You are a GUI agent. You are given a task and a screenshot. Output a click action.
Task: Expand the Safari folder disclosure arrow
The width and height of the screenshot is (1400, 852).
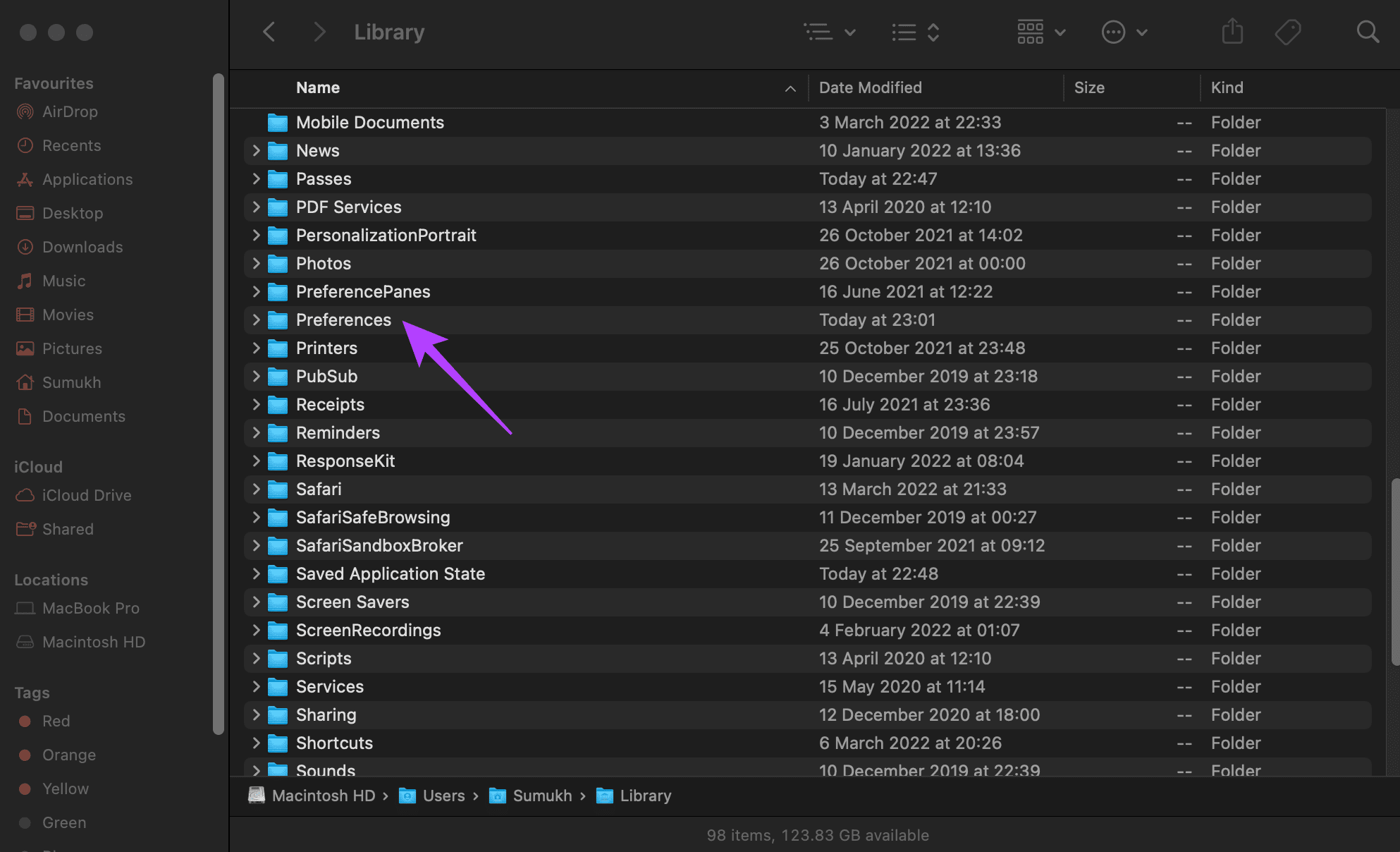(256, 489)
